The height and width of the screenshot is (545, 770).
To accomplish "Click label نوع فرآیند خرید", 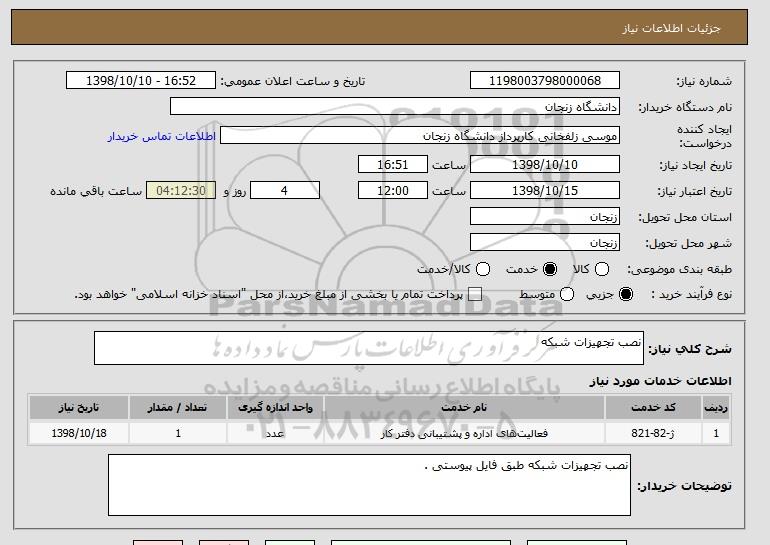I will pyautogui.click(x=691, y=294).
